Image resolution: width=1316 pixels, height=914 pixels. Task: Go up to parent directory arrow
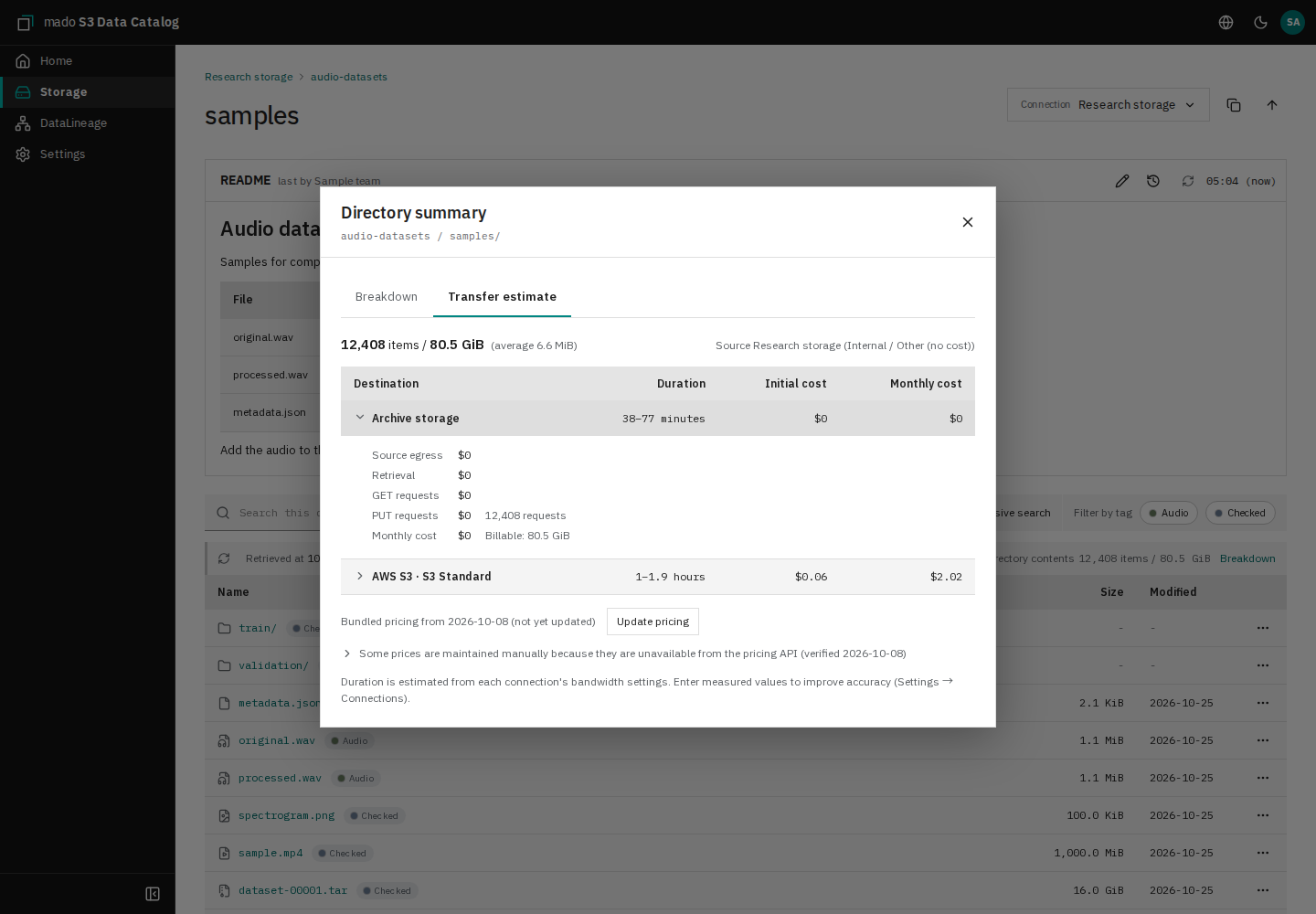pyautogui.click(x=1272, y=105)
